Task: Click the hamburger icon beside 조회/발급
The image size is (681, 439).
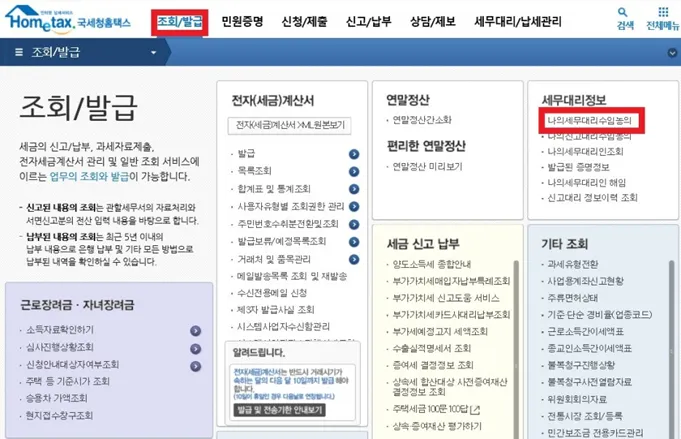Action: pyautogui.click(x=19, y=52)
